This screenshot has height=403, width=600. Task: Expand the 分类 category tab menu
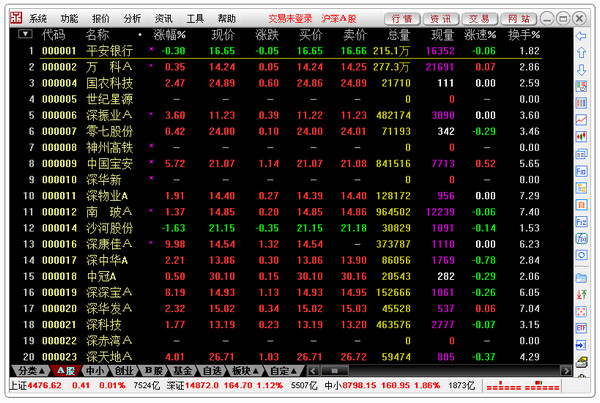pyautogui.click(x=31, y=370)
